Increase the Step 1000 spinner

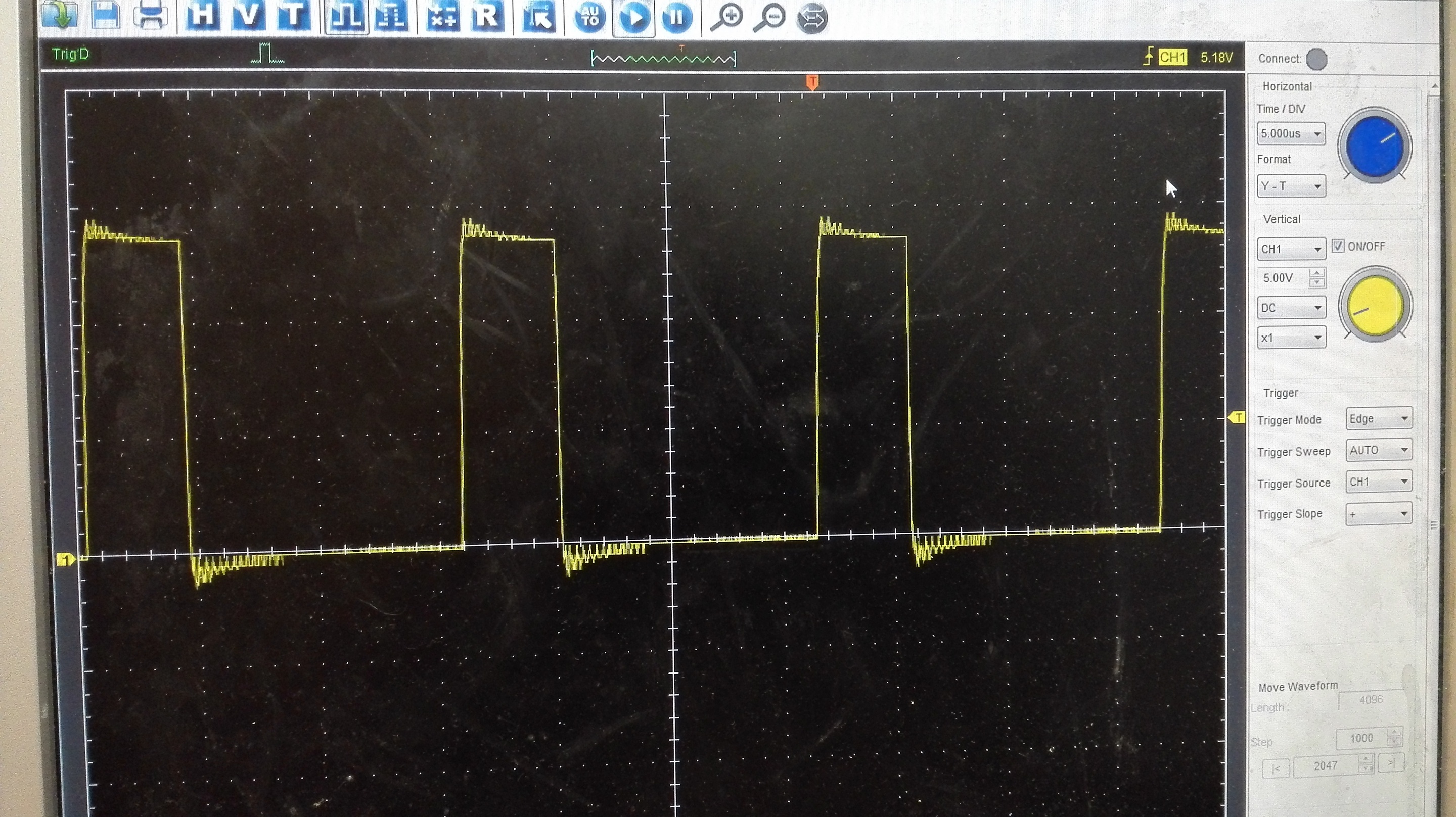pos(1394,733)
